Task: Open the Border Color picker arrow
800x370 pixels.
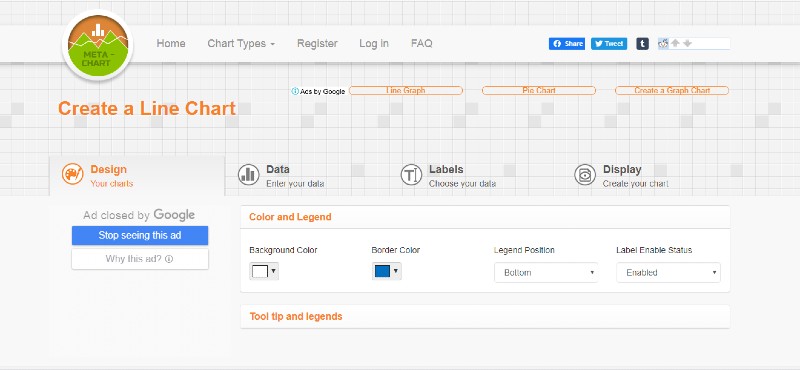Action: pyautogui.click(x=396, y=271)
